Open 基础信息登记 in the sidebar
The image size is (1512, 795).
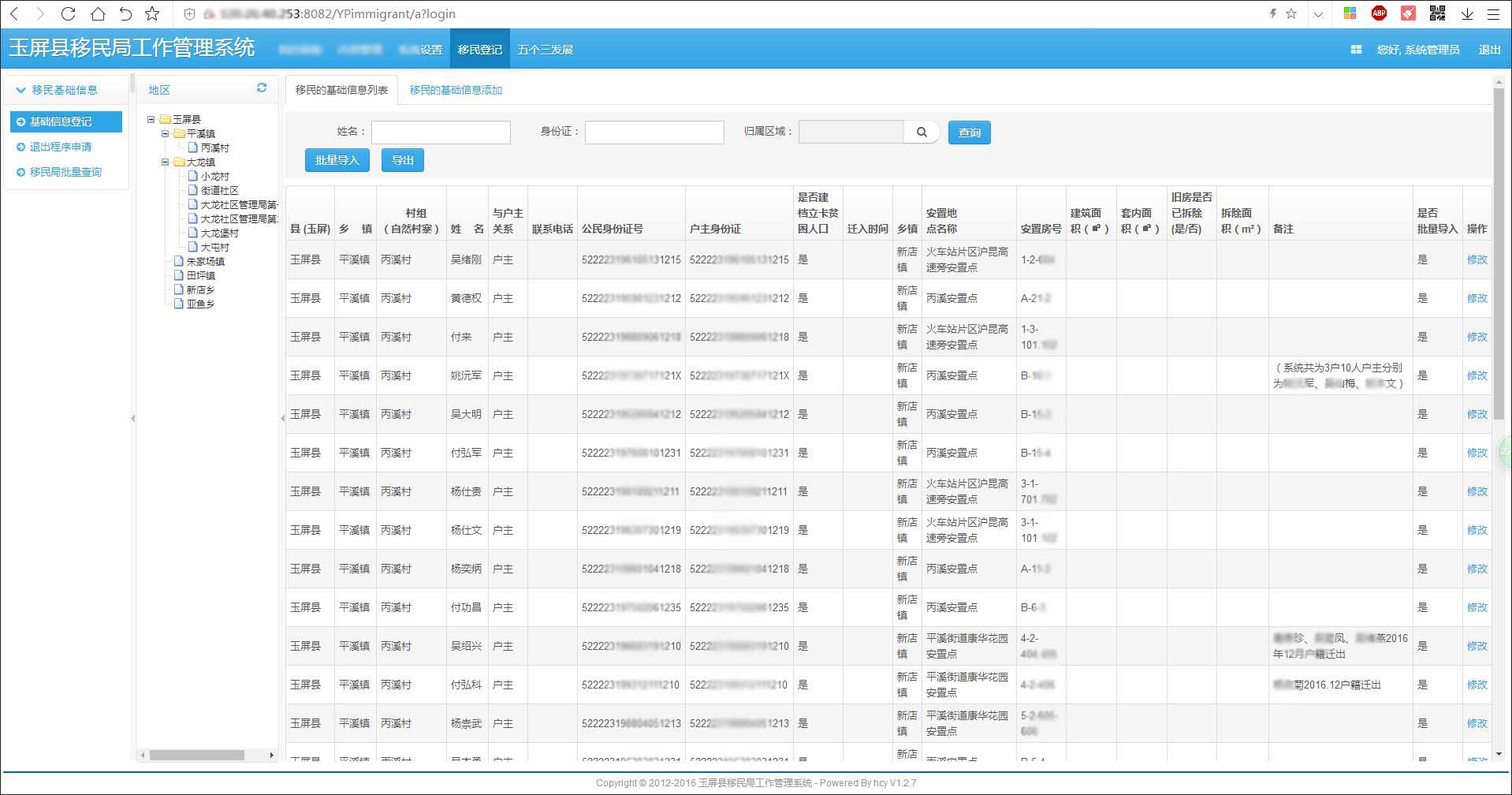(x=66, y=121)
